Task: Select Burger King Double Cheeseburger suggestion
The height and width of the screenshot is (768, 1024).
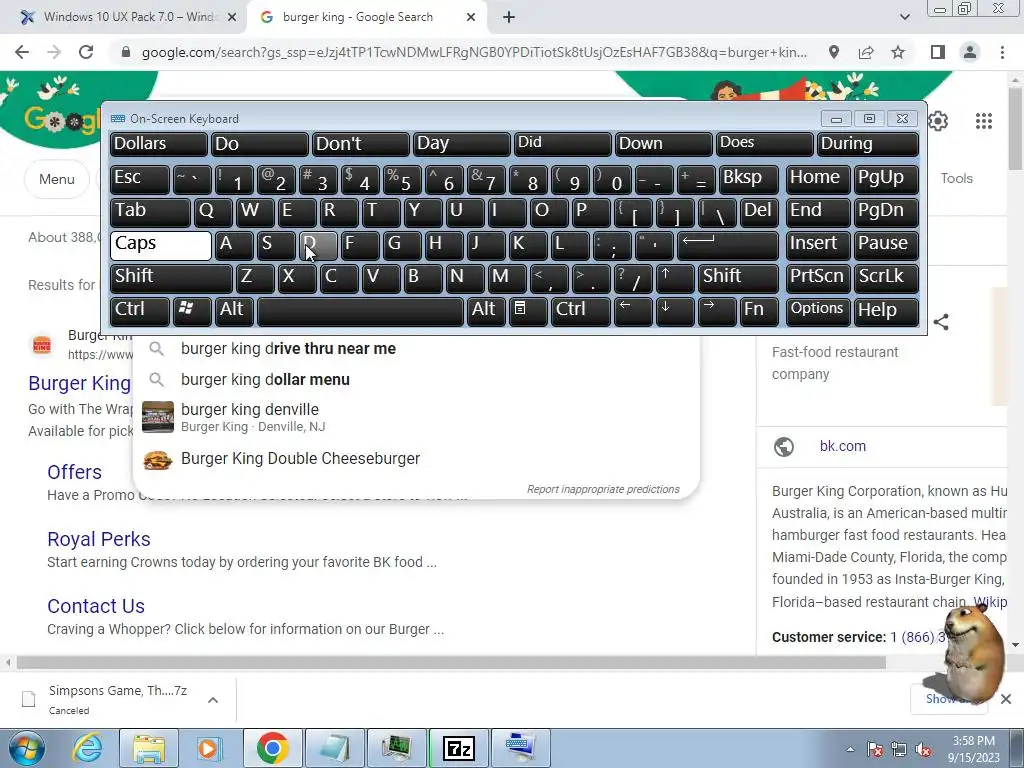Action: pyautogui.click(x=416, y=459)
